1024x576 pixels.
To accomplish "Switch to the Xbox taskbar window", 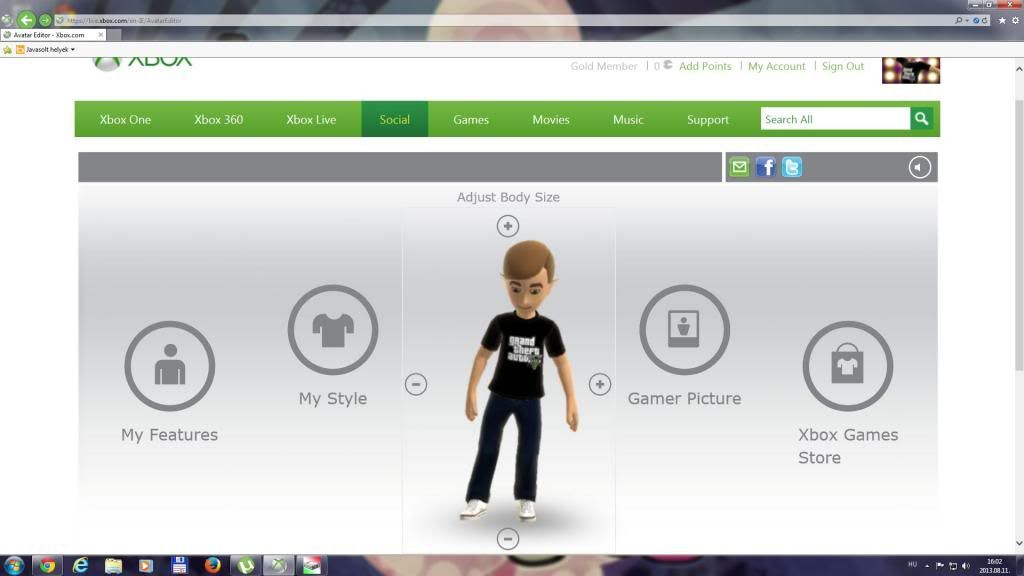I will pyautogui.click(x=278, y=565).
